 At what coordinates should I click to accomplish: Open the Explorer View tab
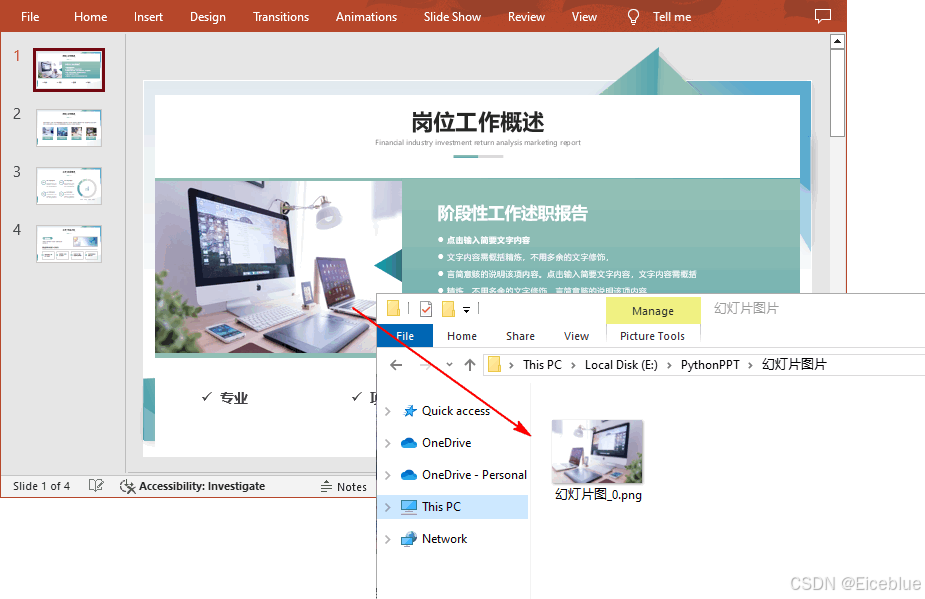click(x=576, y=336)
